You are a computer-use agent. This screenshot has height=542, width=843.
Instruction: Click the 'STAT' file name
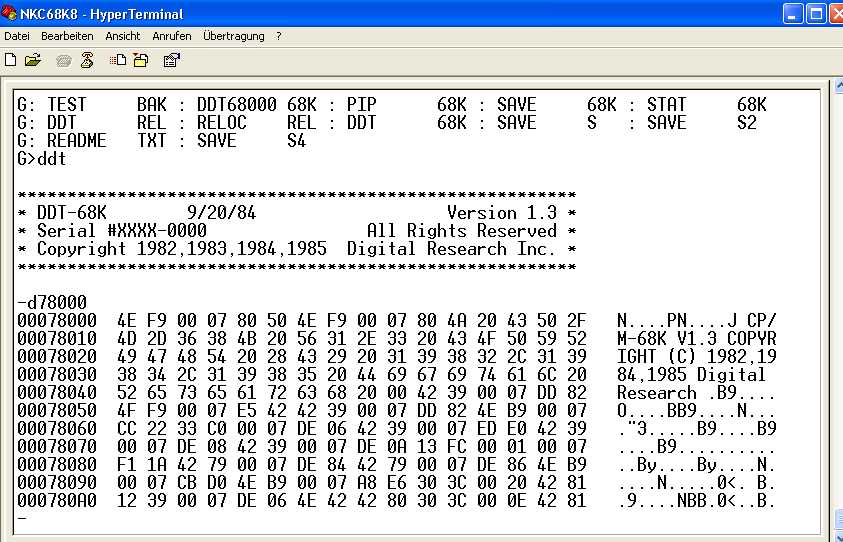pyautogui.click(x=667, y=105)
